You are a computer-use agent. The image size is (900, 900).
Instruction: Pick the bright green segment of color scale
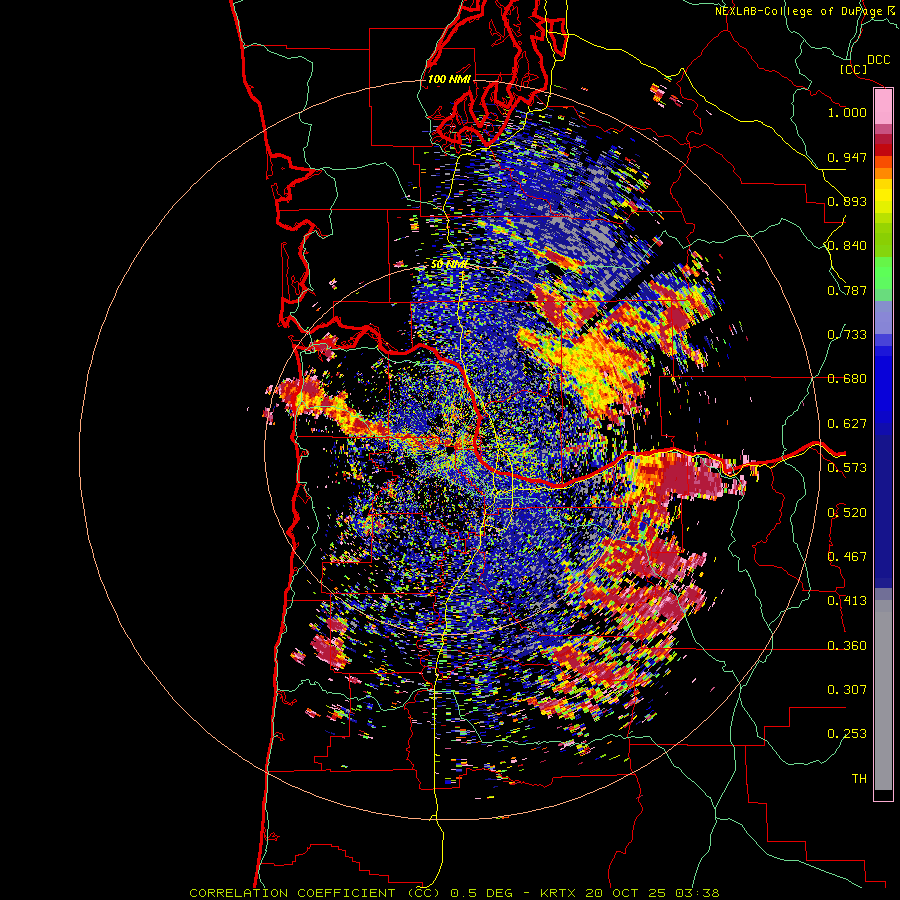883,272
